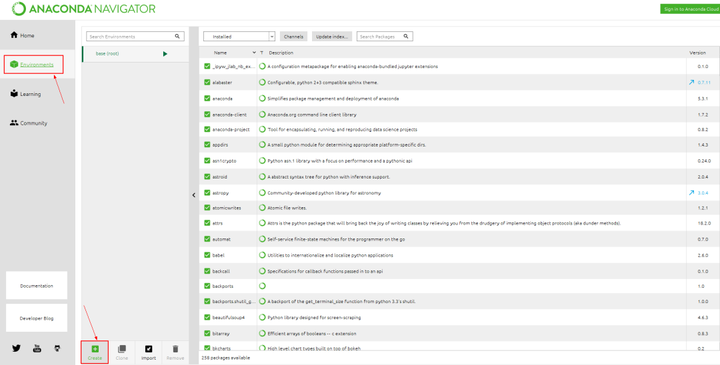Collapse the environments panel with the chevron

[194, 195]
